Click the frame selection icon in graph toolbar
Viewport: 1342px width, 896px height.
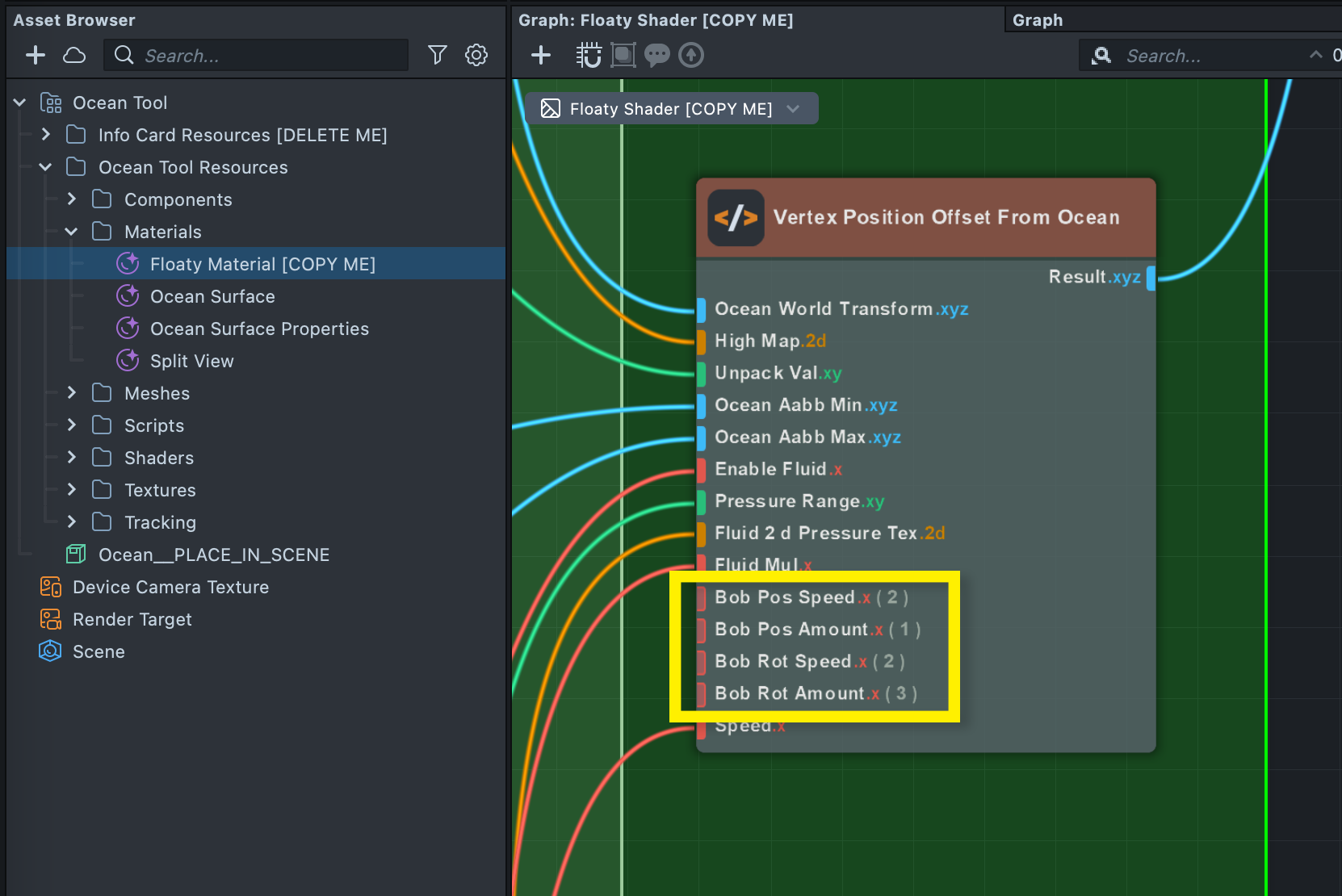pyautogui.click(x=623, y=55)
